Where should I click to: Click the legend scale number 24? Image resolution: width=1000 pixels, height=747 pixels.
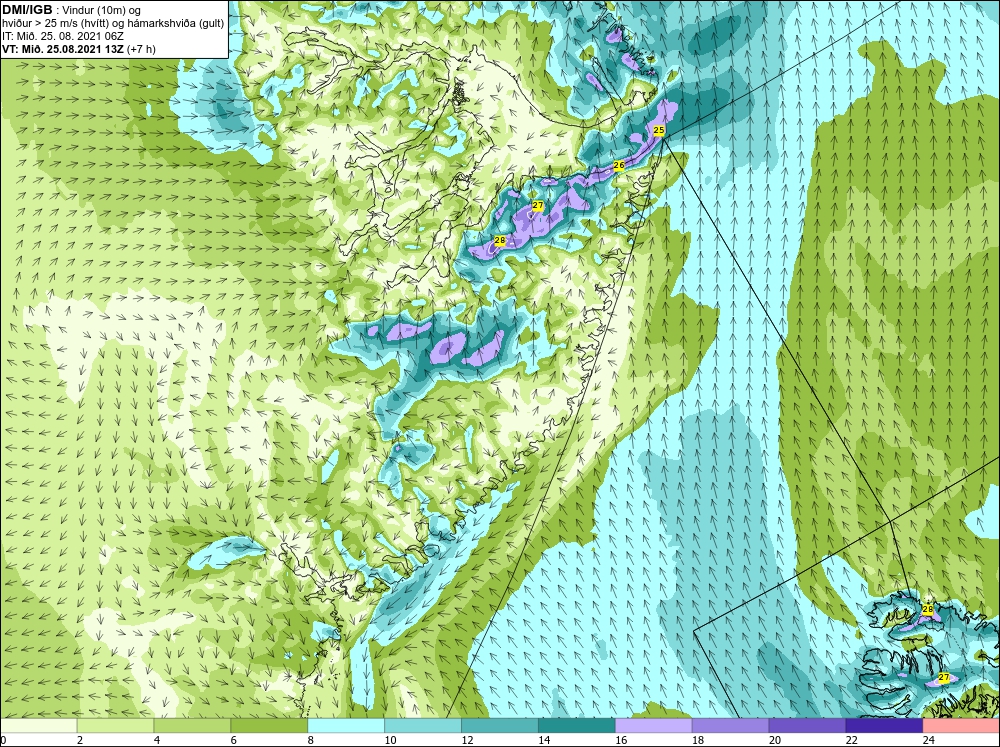[929, 740]
